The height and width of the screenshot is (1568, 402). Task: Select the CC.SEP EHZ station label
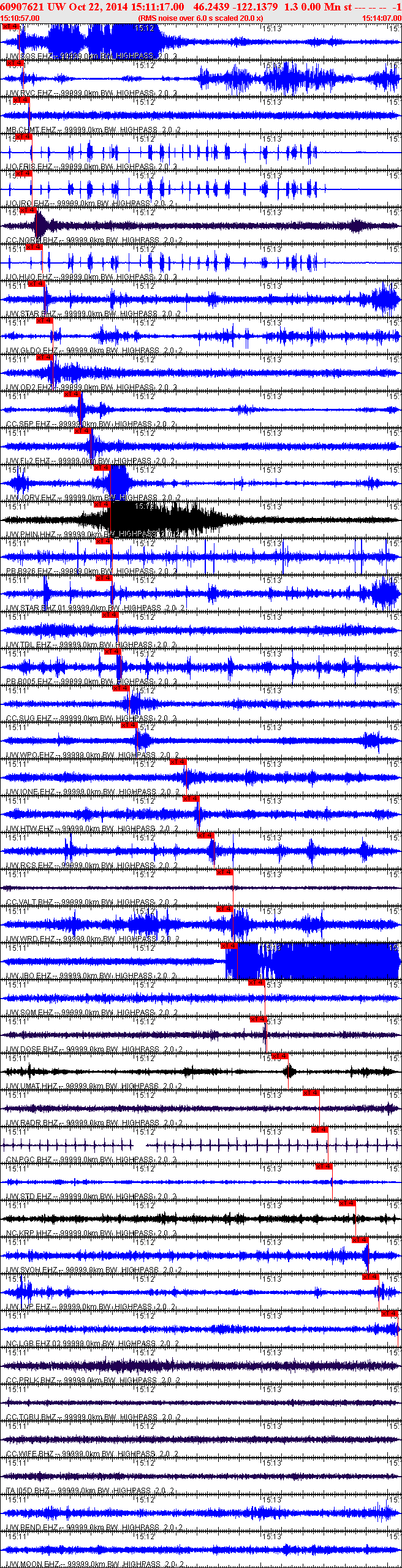click(x=91, y=424)
